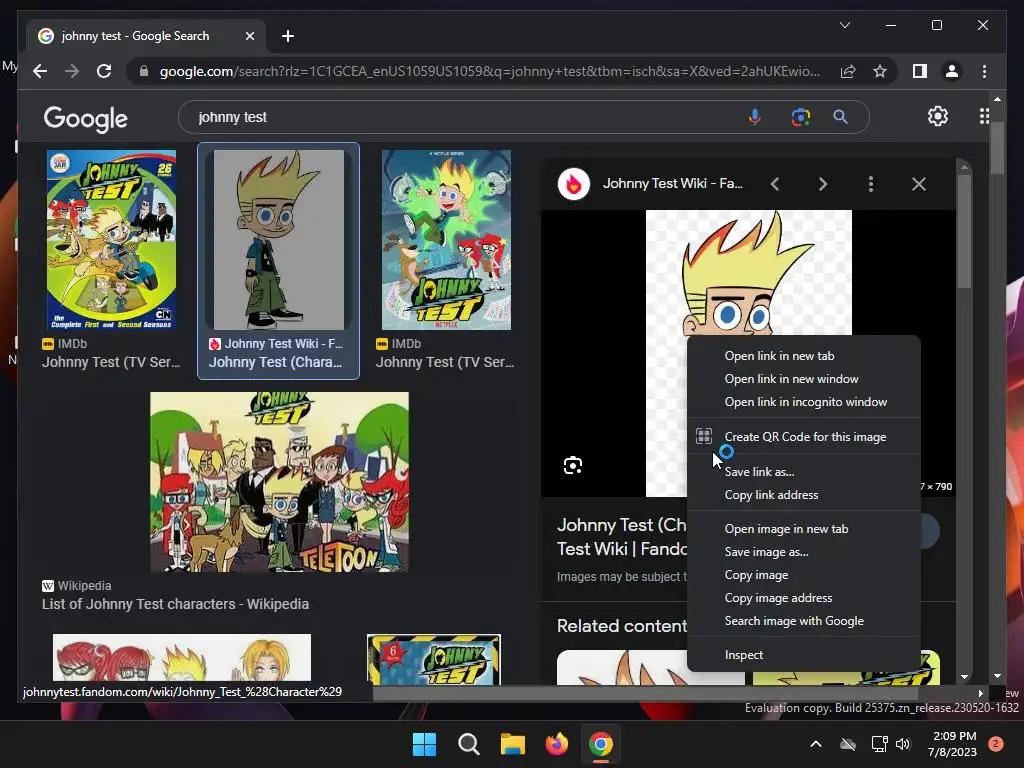This screenshot has width=1024, height=768.
Task: Bookmark this page with the star icon
Action: (880, 71)
